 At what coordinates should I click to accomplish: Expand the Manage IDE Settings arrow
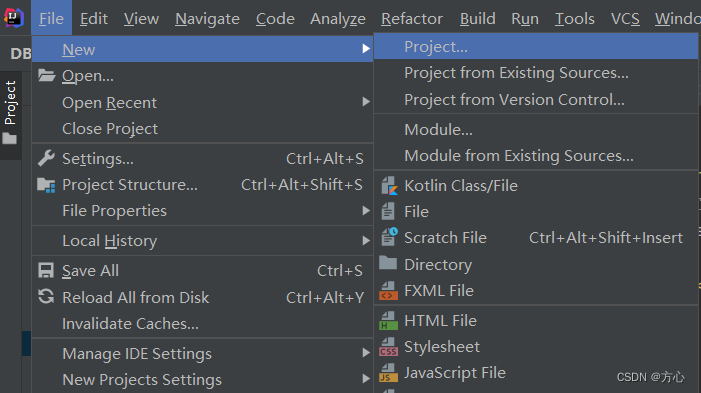[x=366, y=353]
